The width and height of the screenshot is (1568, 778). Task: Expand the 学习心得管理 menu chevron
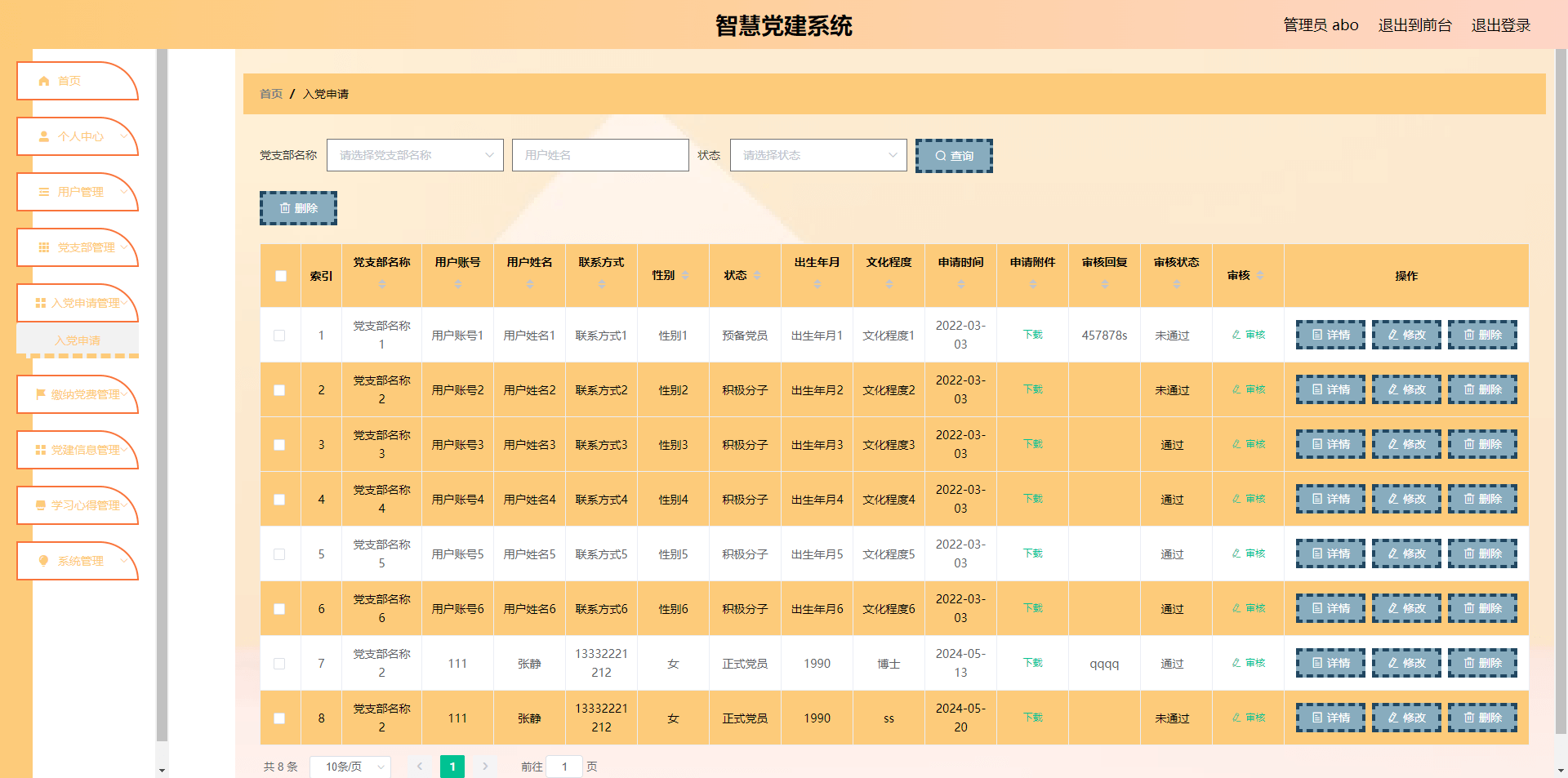124,505
